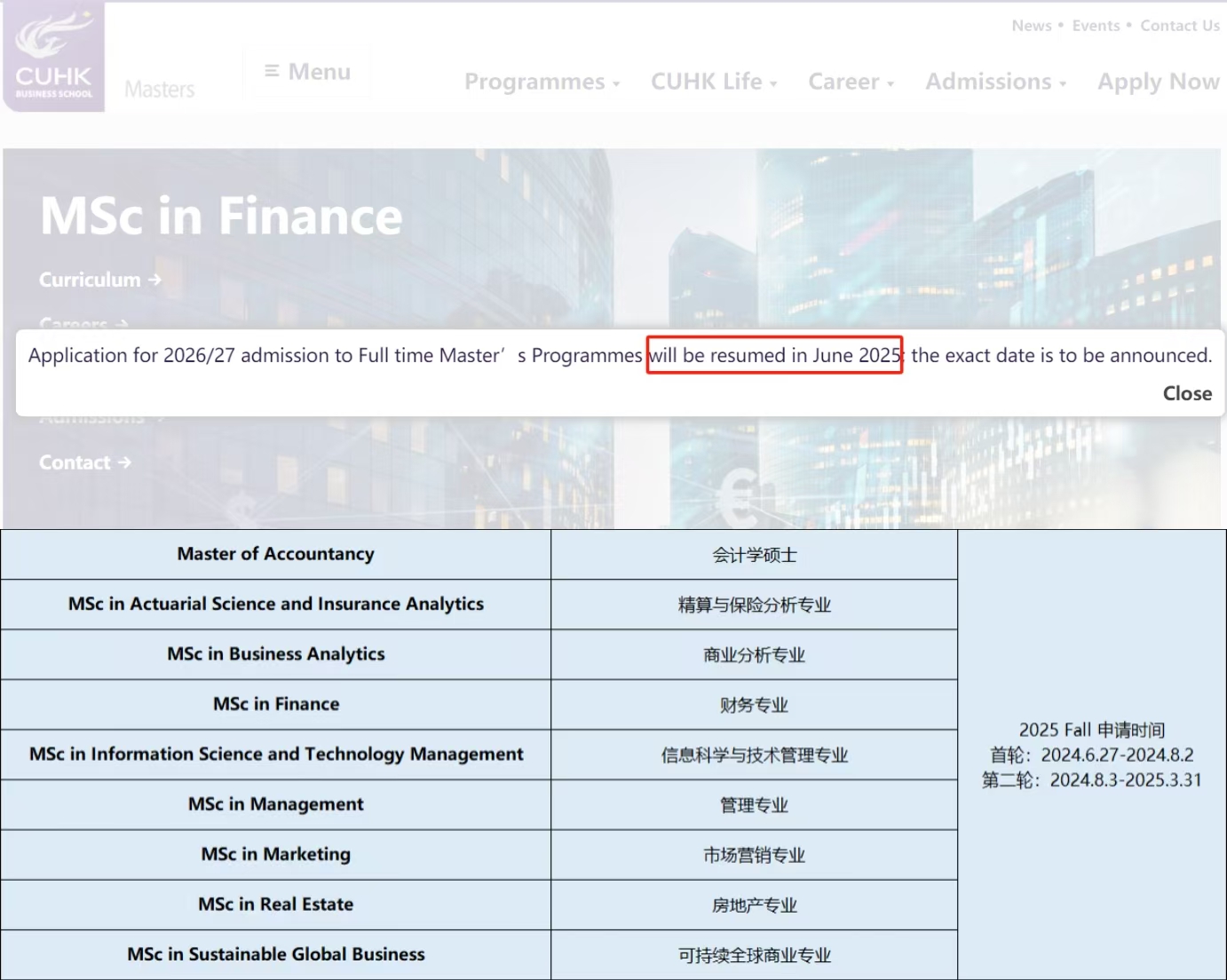1227x980 pixels.
Task: Select MSc in Information Science and Technology Management
Action: point(275,755)
